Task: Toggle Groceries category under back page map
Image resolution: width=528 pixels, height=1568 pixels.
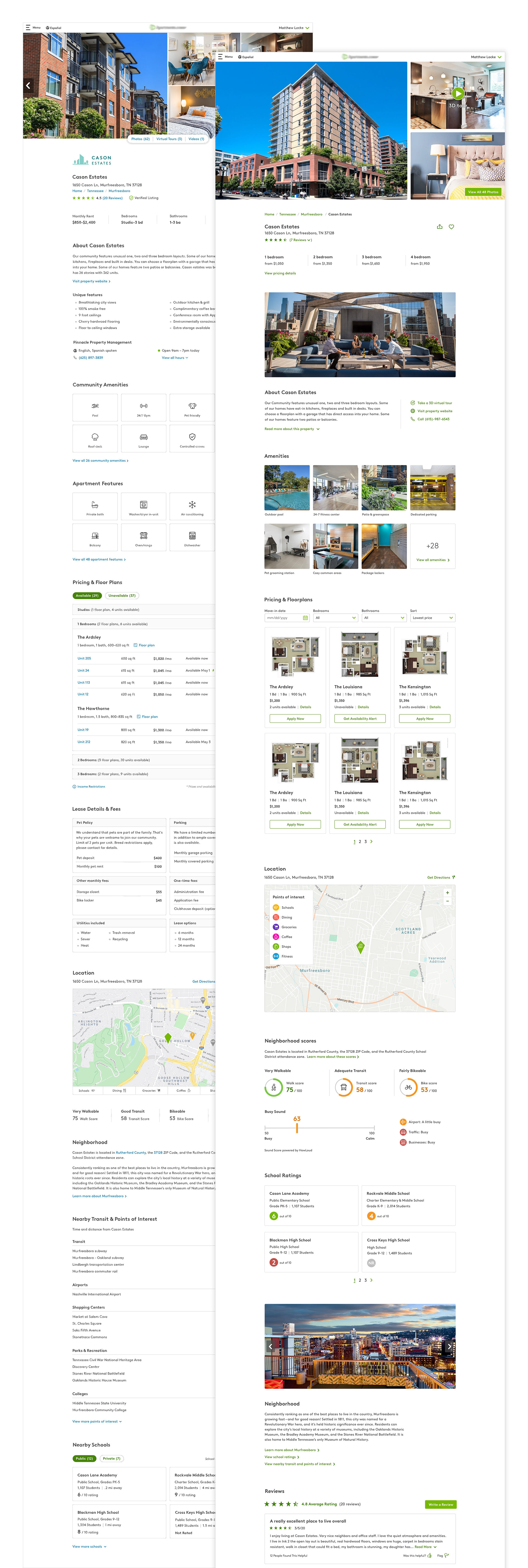Action: click(151, 1090)
